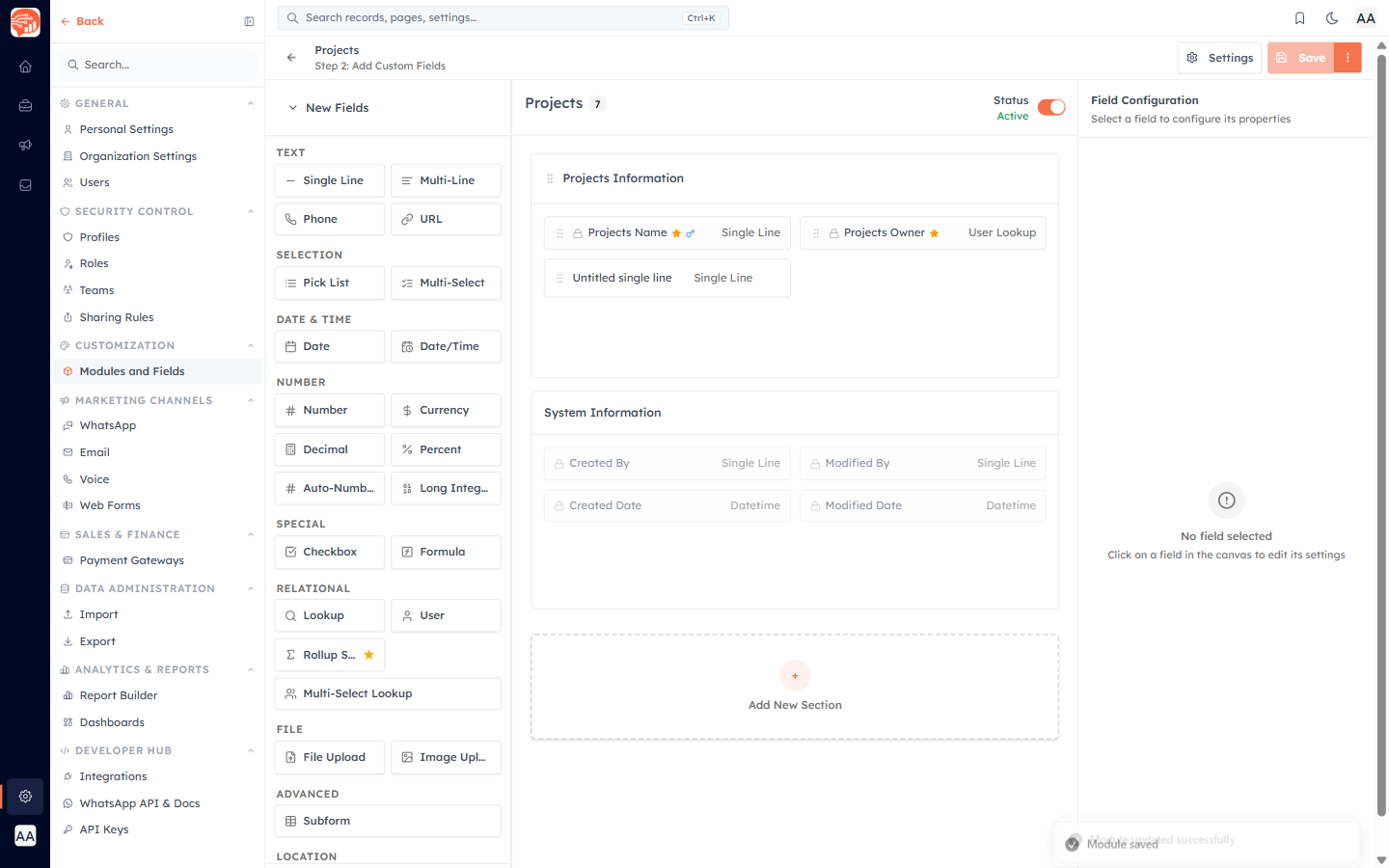Image resolution: width=1389 pixels, height=868 pixels.
Task: Open the more options menu beside Save
Action: tap(1348, 58)
